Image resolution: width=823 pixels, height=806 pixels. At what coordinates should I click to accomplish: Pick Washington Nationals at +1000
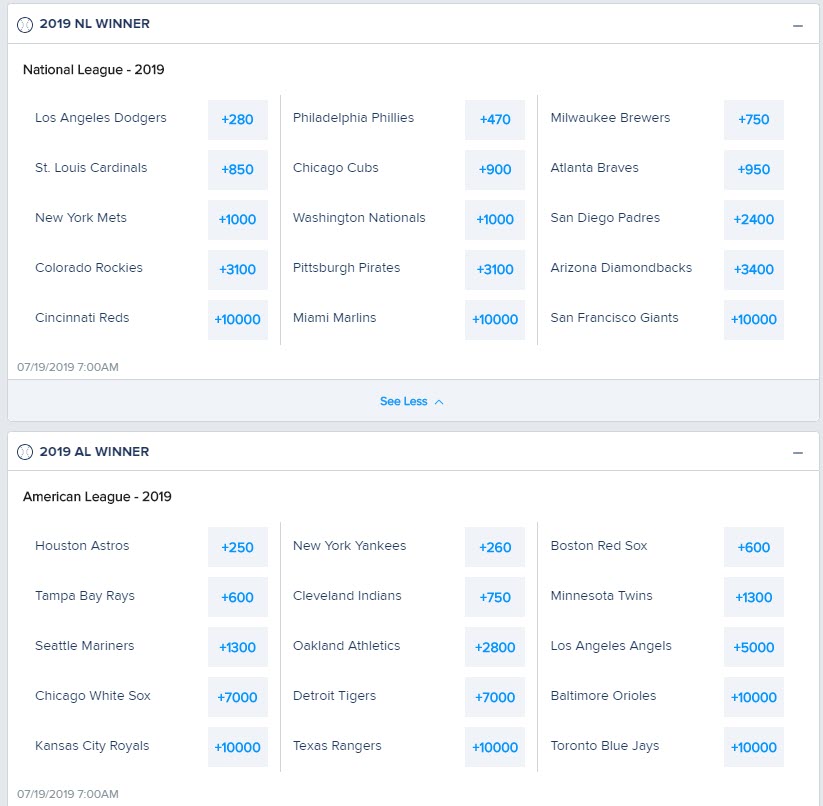tap(495, 219)
